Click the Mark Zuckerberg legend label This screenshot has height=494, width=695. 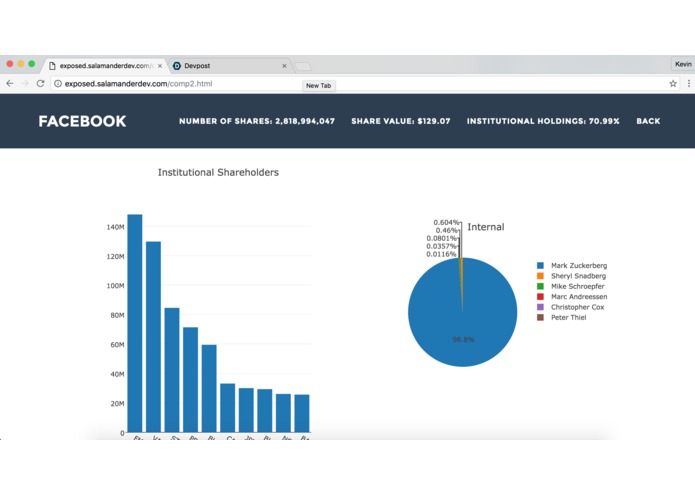(579, 265)
